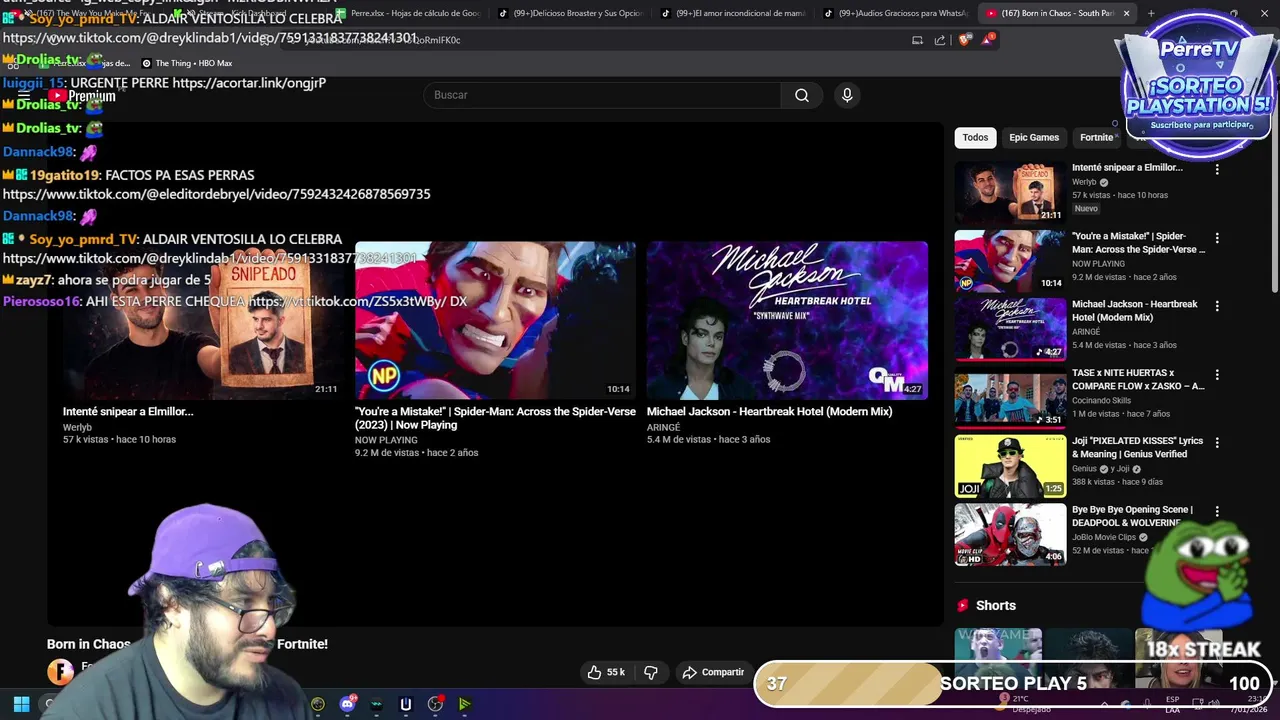Open NOW PLAYING channel under Spider-Man video
The image size is (1280, 720).
click(386, 440)
